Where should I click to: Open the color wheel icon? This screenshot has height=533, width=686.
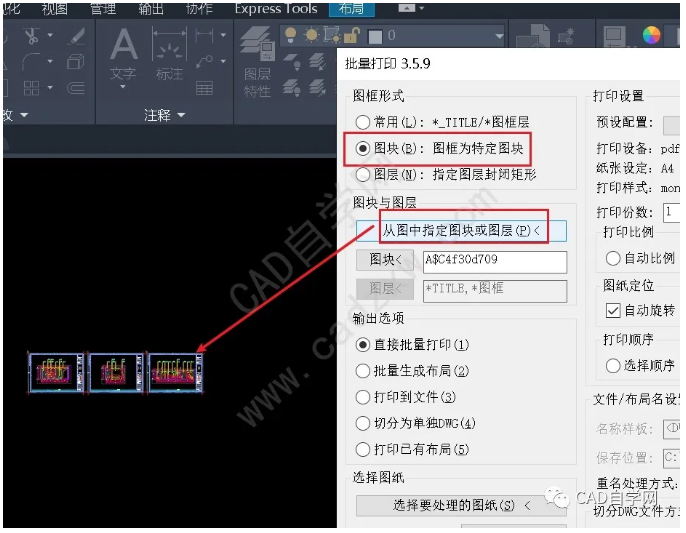[651, 35]
